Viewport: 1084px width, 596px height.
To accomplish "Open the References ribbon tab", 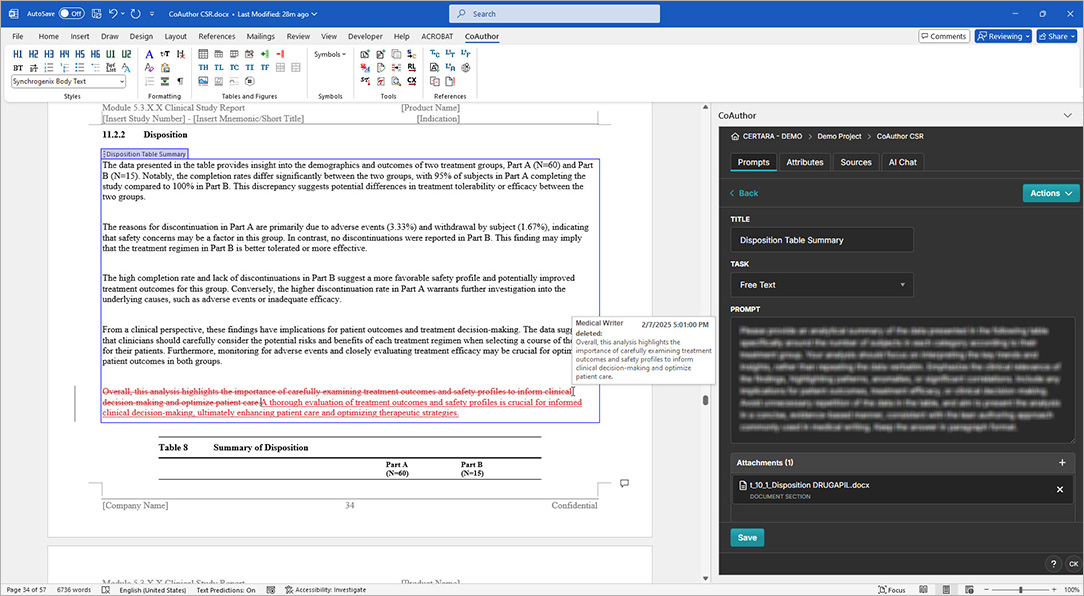I will 217,36.
